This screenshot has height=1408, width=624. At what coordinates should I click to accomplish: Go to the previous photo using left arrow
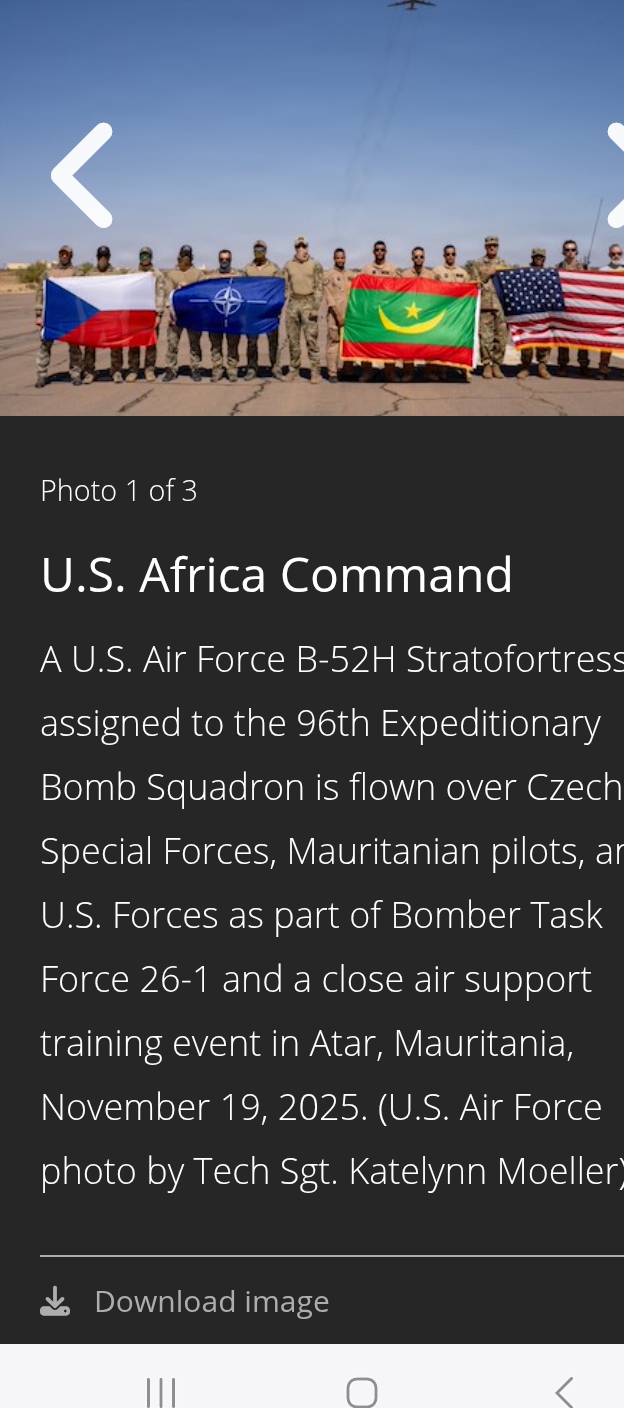click(x=82, y=175)
